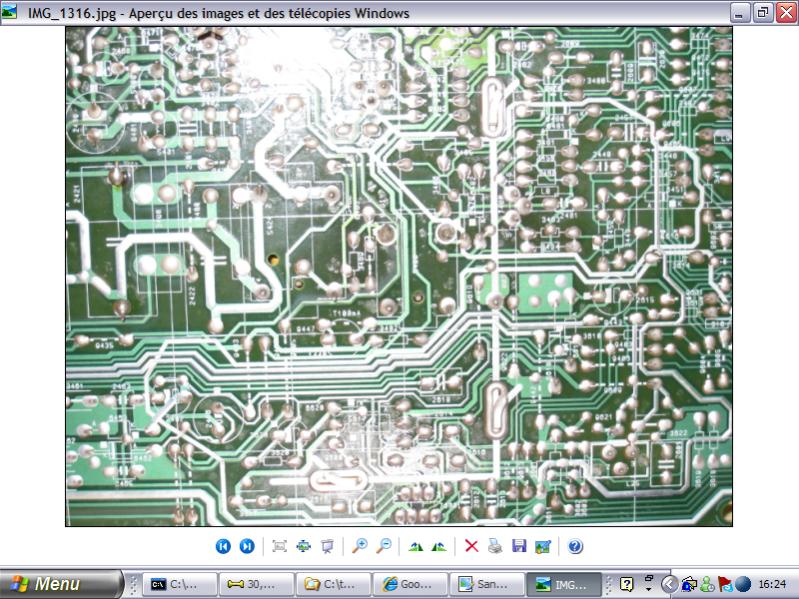
Task: Rotate image counterclockwise
Action: 439,547
